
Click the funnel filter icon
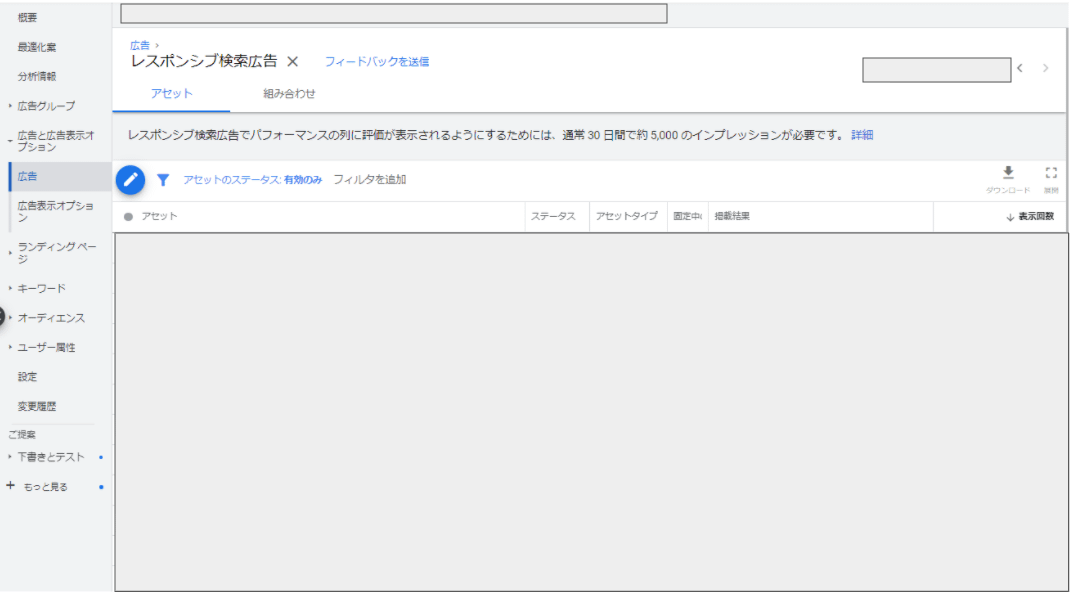point(163,180)
